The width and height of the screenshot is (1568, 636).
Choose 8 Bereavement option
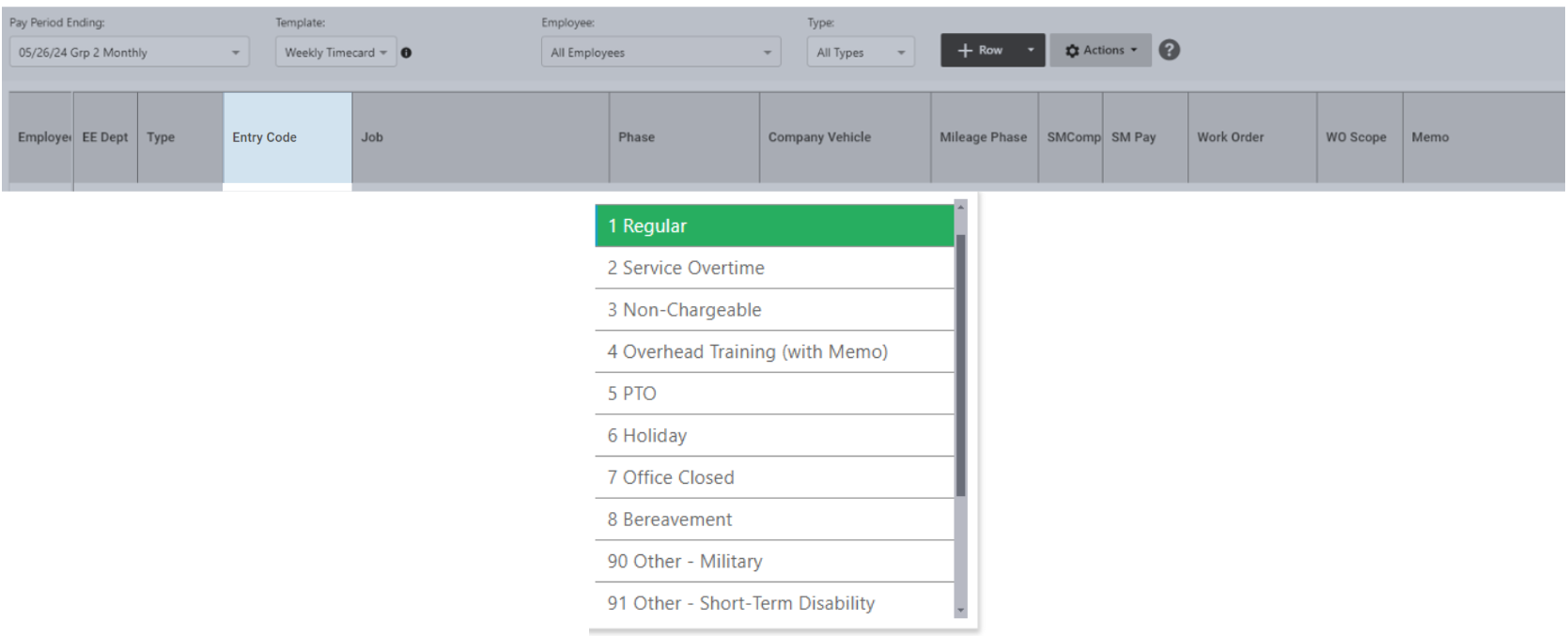point(774,520)
